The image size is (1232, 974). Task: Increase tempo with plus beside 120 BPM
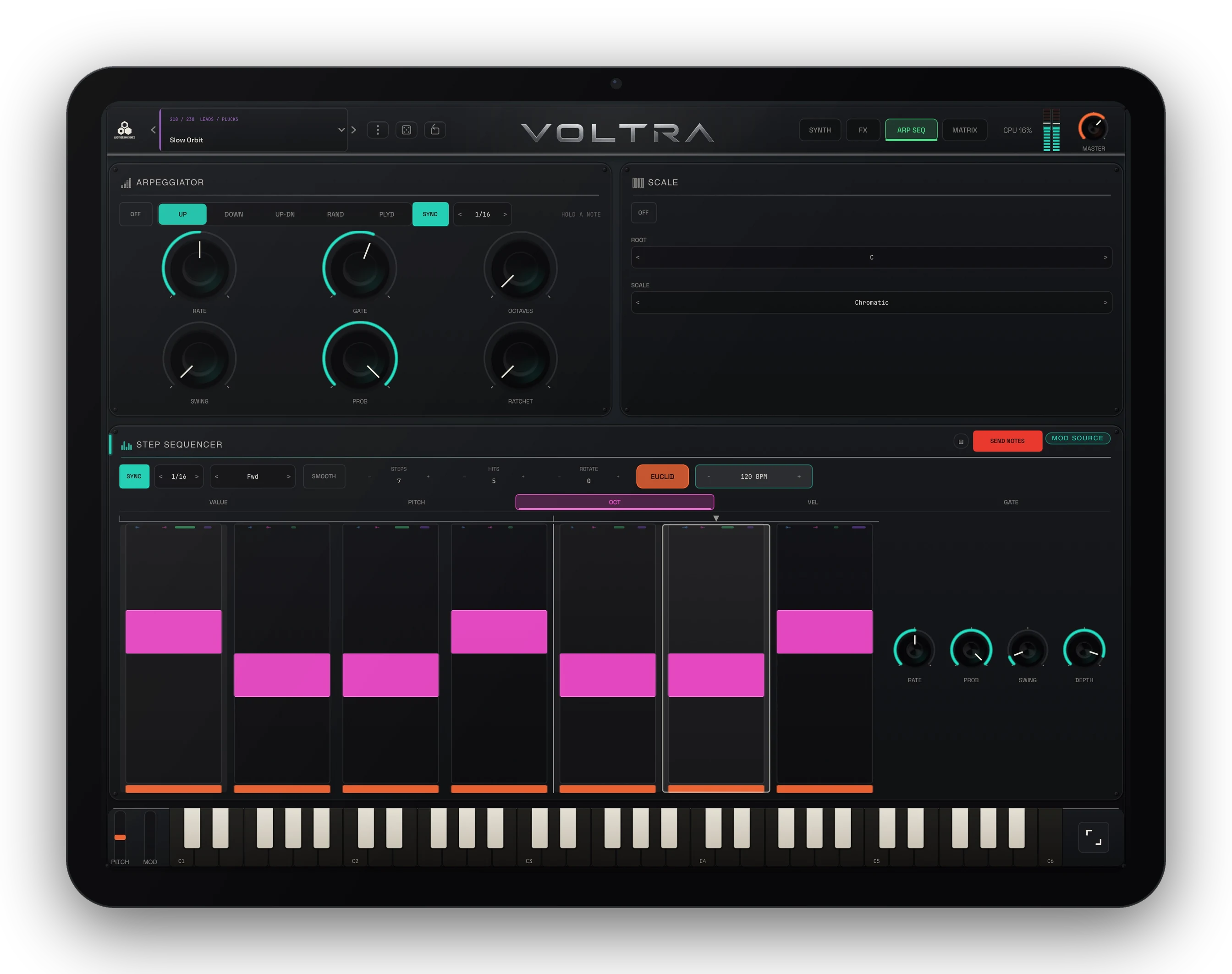pyautogui.click(x=798, y=477)
